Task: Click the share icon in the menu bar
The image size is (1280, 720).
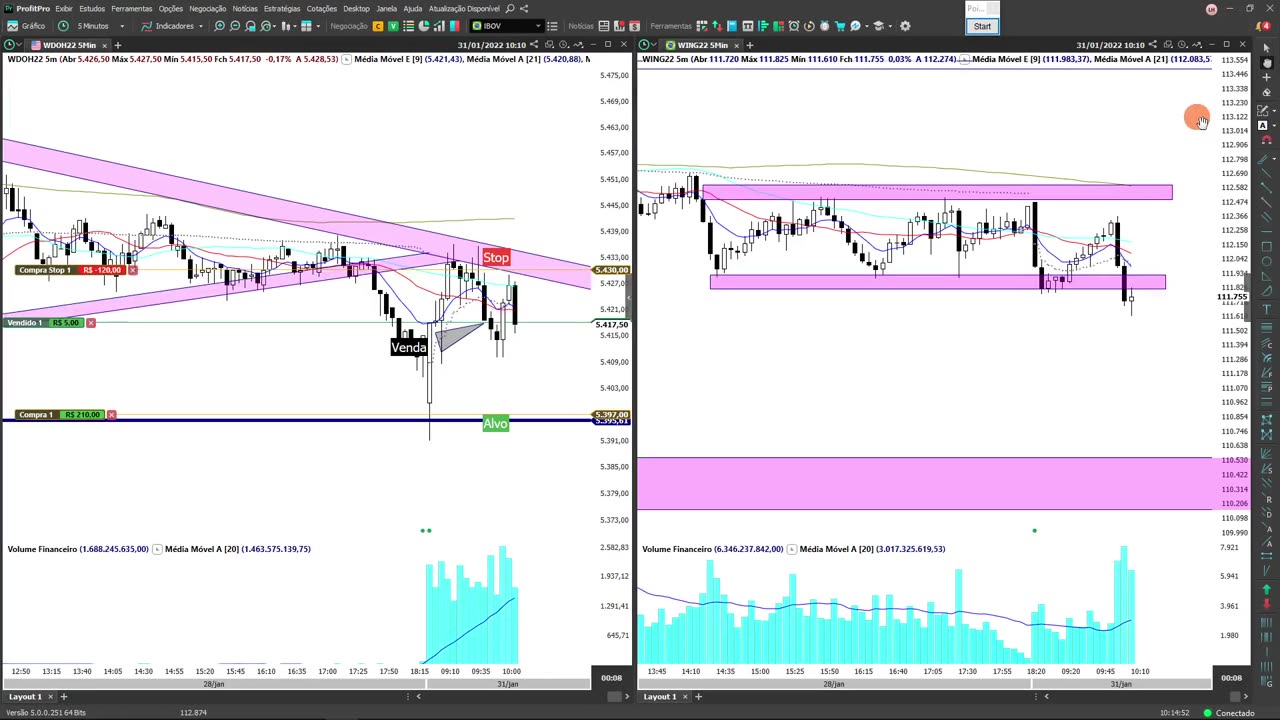Action: [x=524, y=8]
